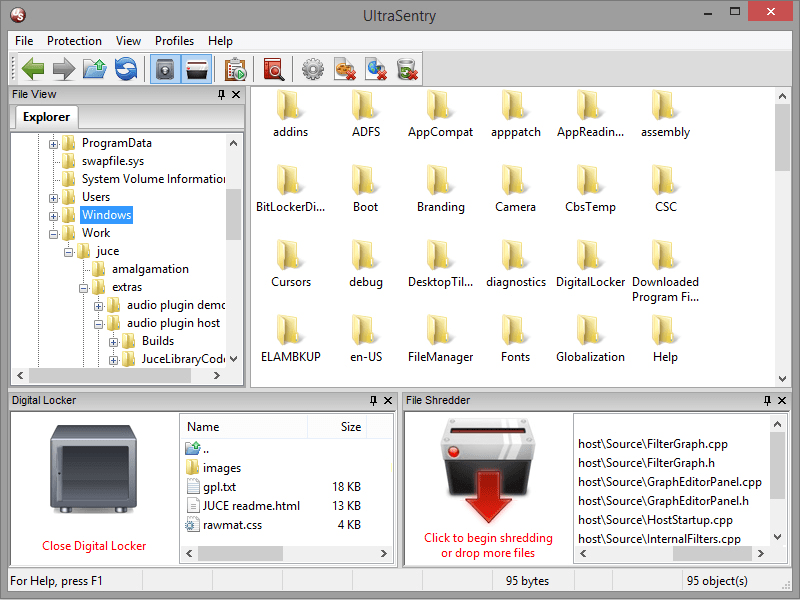
Task: Select JUCE readme.html in locker
Action: tap(243, 506)
